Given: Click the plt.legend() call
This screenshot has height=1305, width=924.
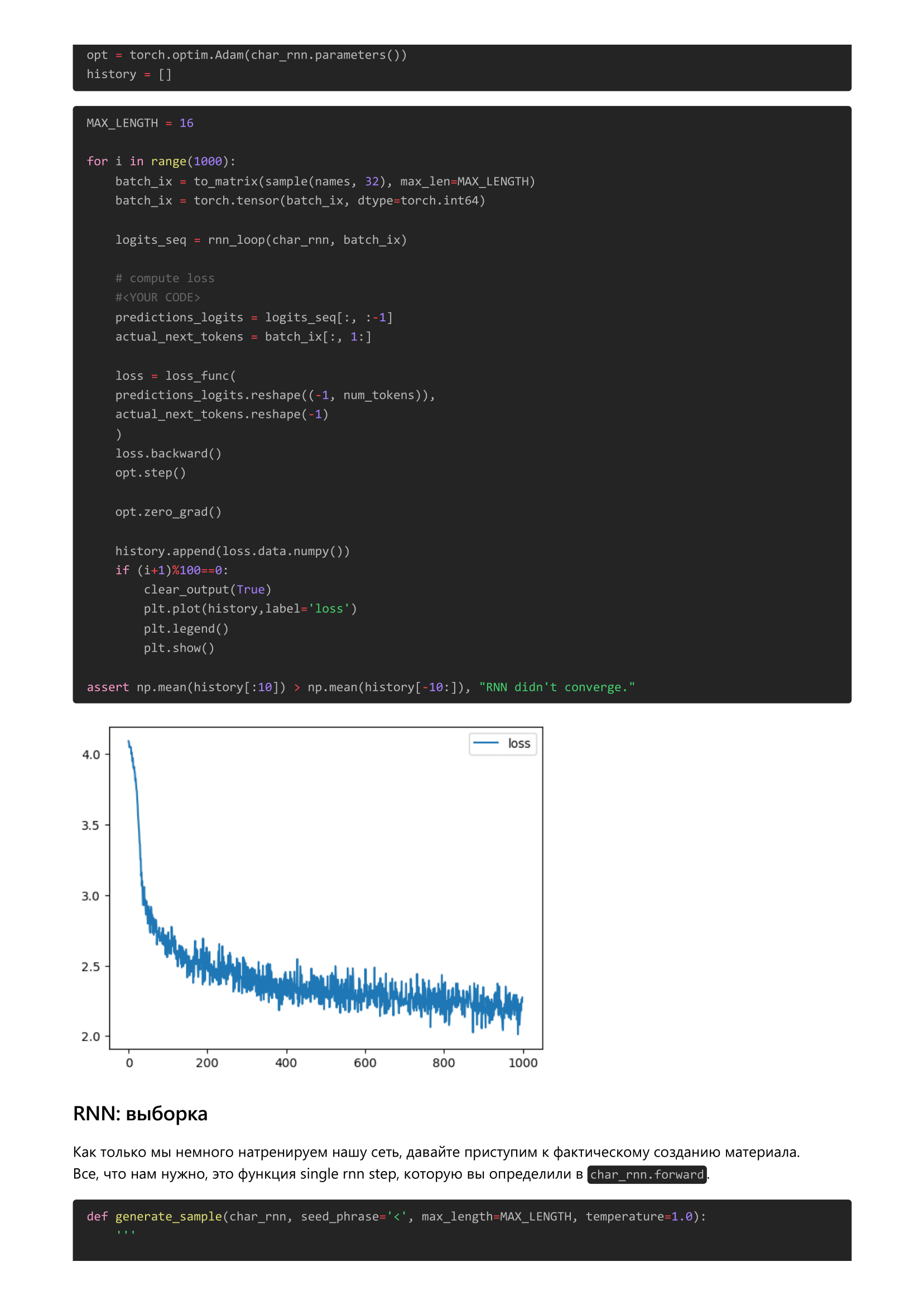Looking at the screenshot, I should (186, 628).
